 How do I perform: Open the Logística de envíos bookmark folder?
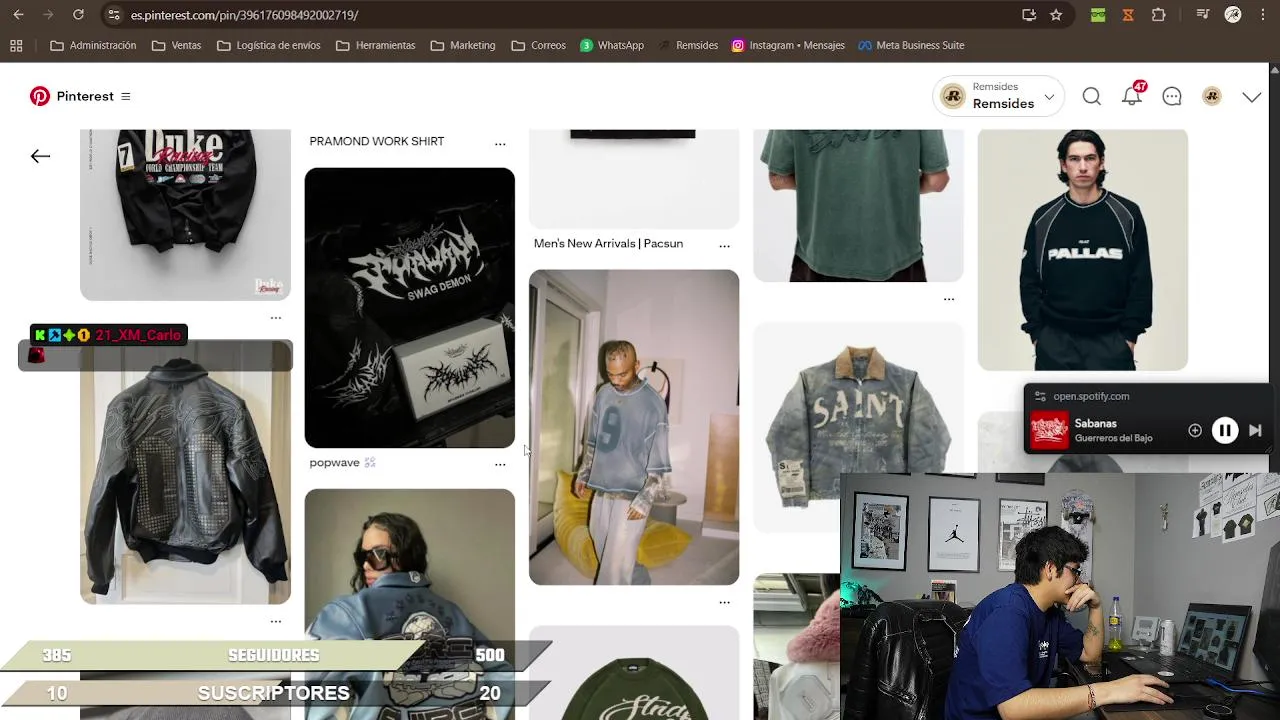(268, 45)
